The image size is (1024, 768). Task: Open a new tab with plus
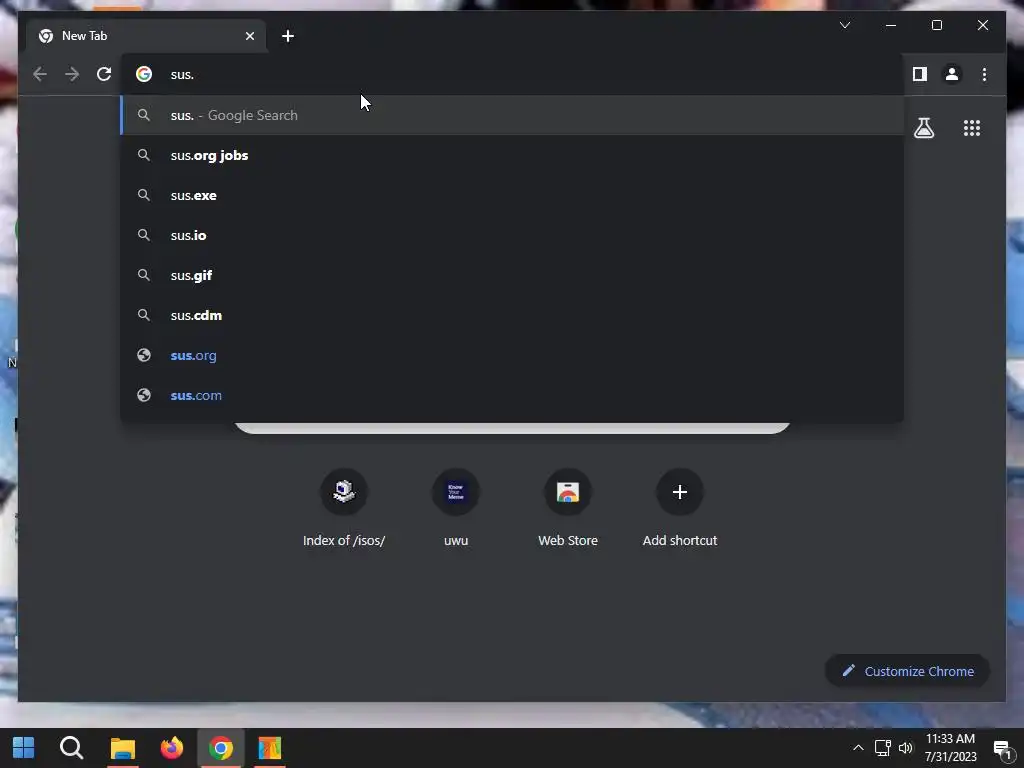point(288,36)
